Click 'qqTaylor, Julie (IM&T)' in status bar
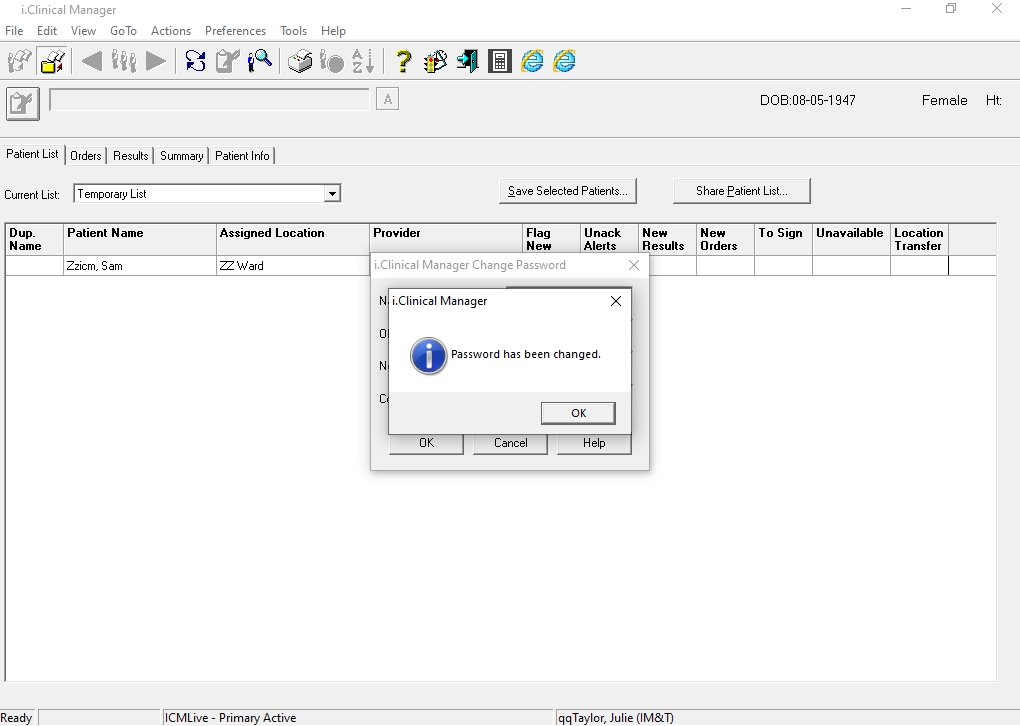 [615, 718]
